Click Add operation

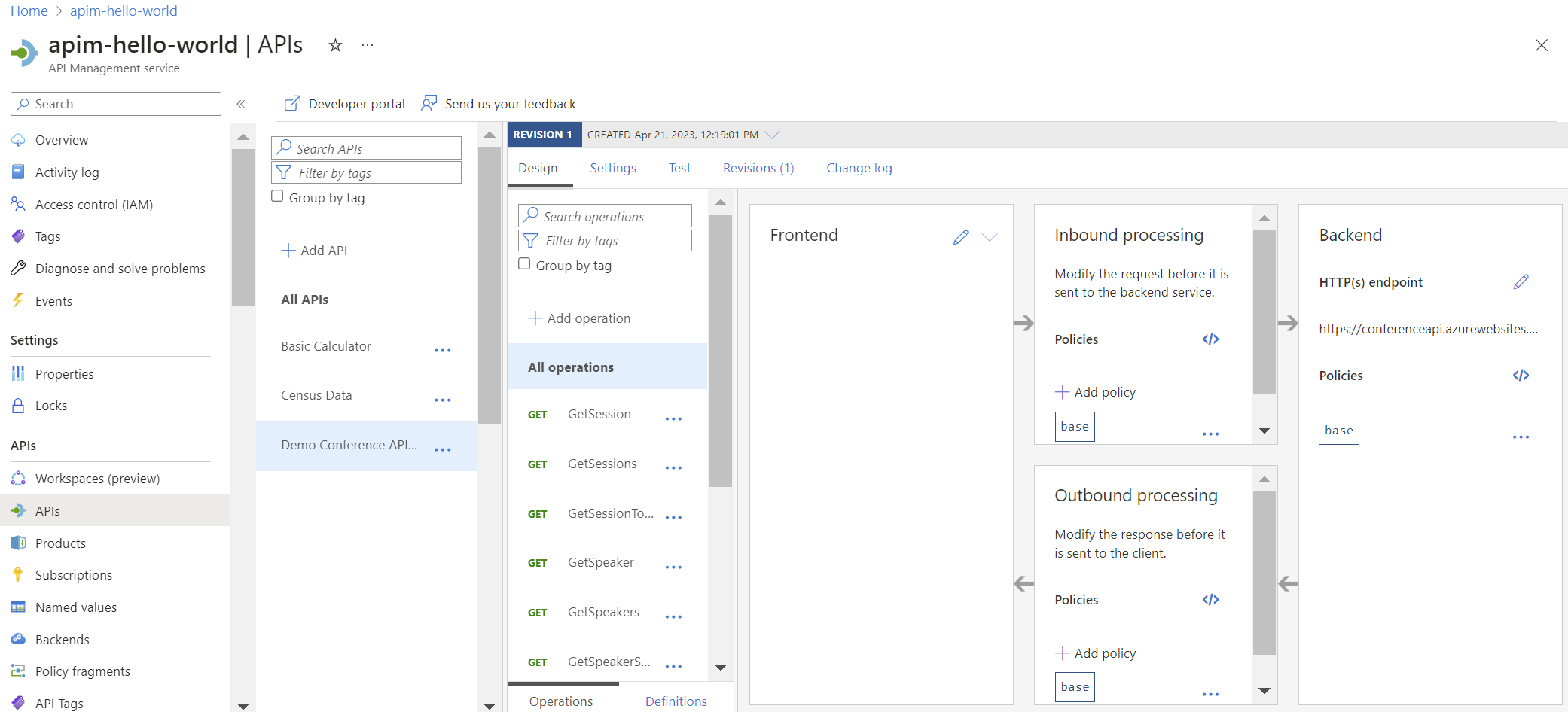click(579, 318)
